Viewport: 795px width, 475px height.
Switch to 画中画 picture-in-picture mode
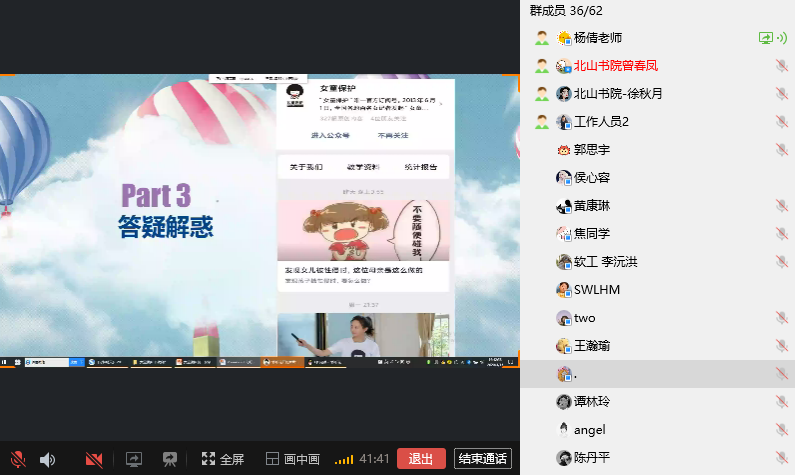coord(292,459)
